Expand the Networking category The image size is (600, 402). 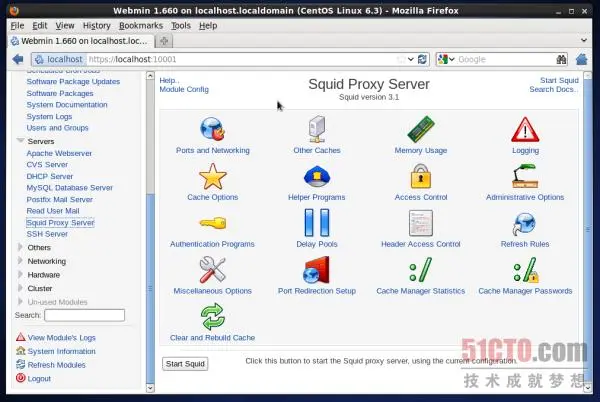[20, 261]
